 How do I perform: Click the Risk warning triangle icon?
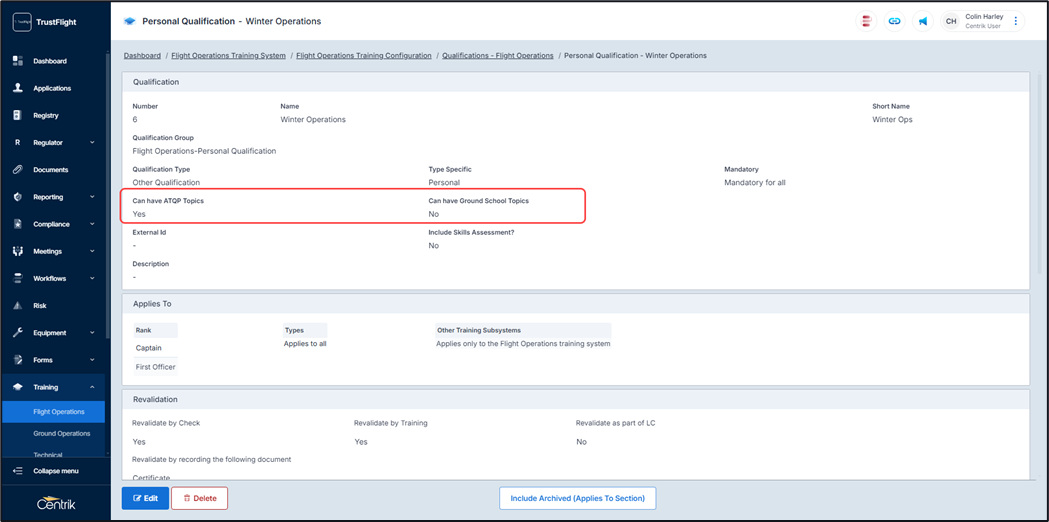click(x=17, y=306)
